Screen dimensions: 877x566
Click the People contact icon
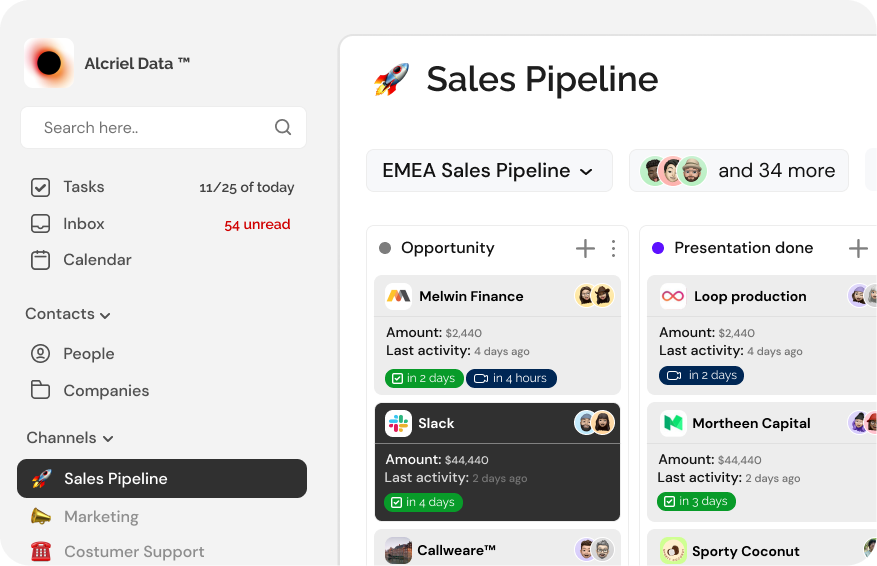pos(40,353)
